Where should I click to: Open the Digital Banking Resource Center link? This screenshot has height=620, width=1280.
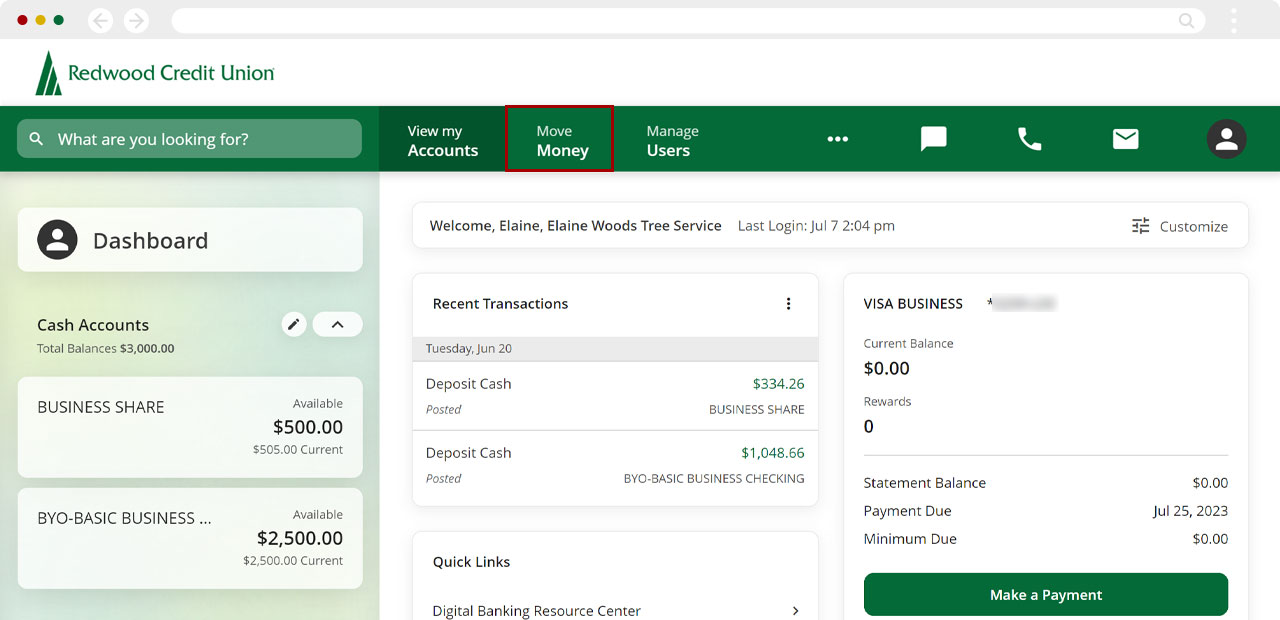click(x=537, y=610)
